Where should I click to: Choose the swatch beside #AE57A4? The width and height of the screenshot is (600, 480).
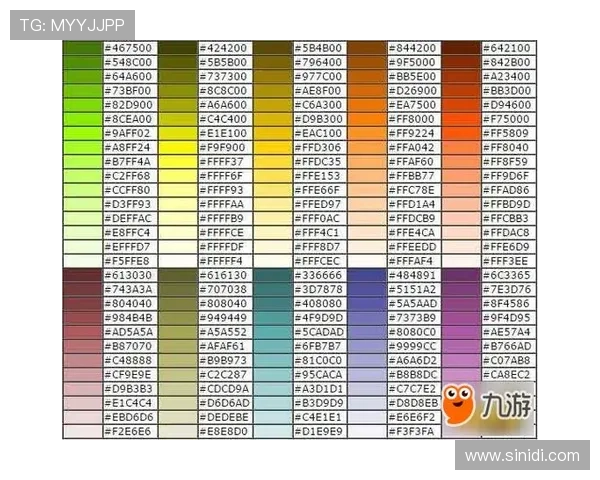point(461,332)
